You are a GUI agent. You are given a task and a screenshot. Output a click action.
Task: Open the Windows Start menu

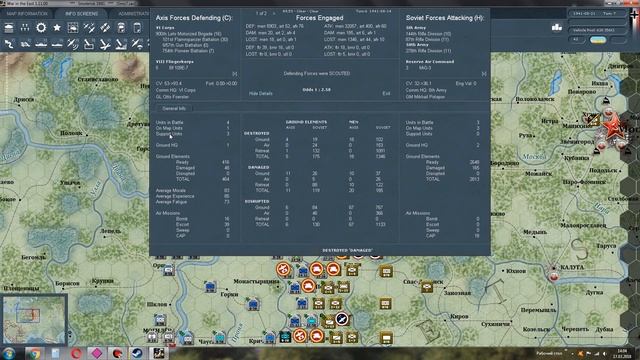[x=9, y=353]
